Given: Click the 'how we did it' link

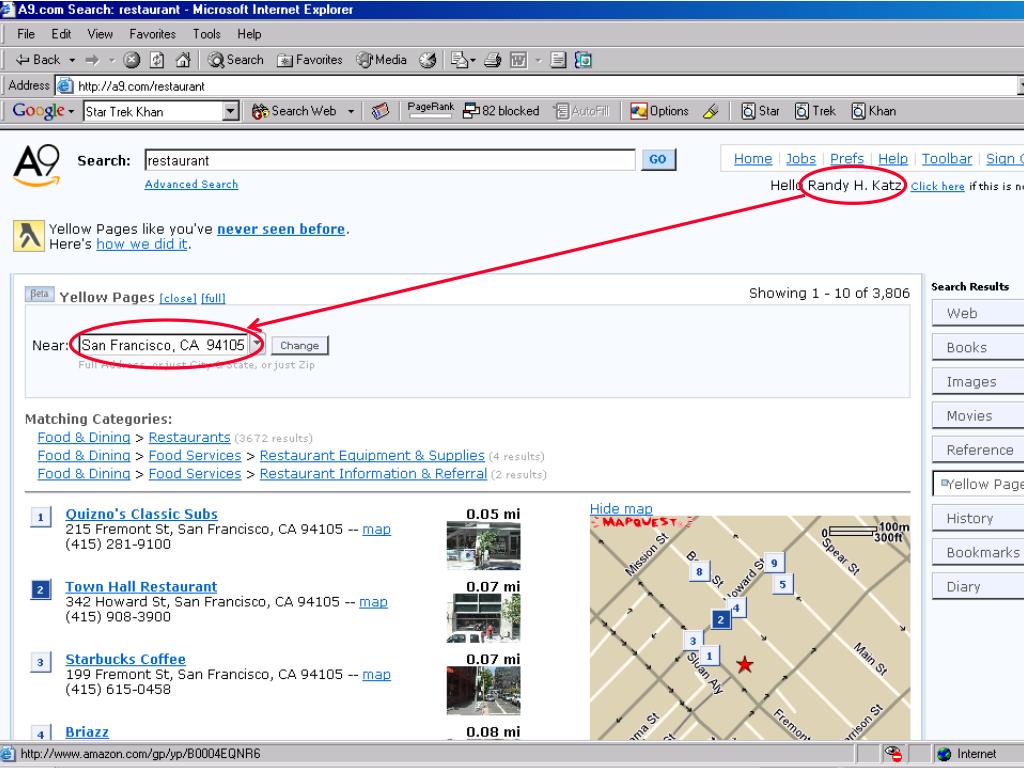Looking at the screenshot, I should [142, 244].
